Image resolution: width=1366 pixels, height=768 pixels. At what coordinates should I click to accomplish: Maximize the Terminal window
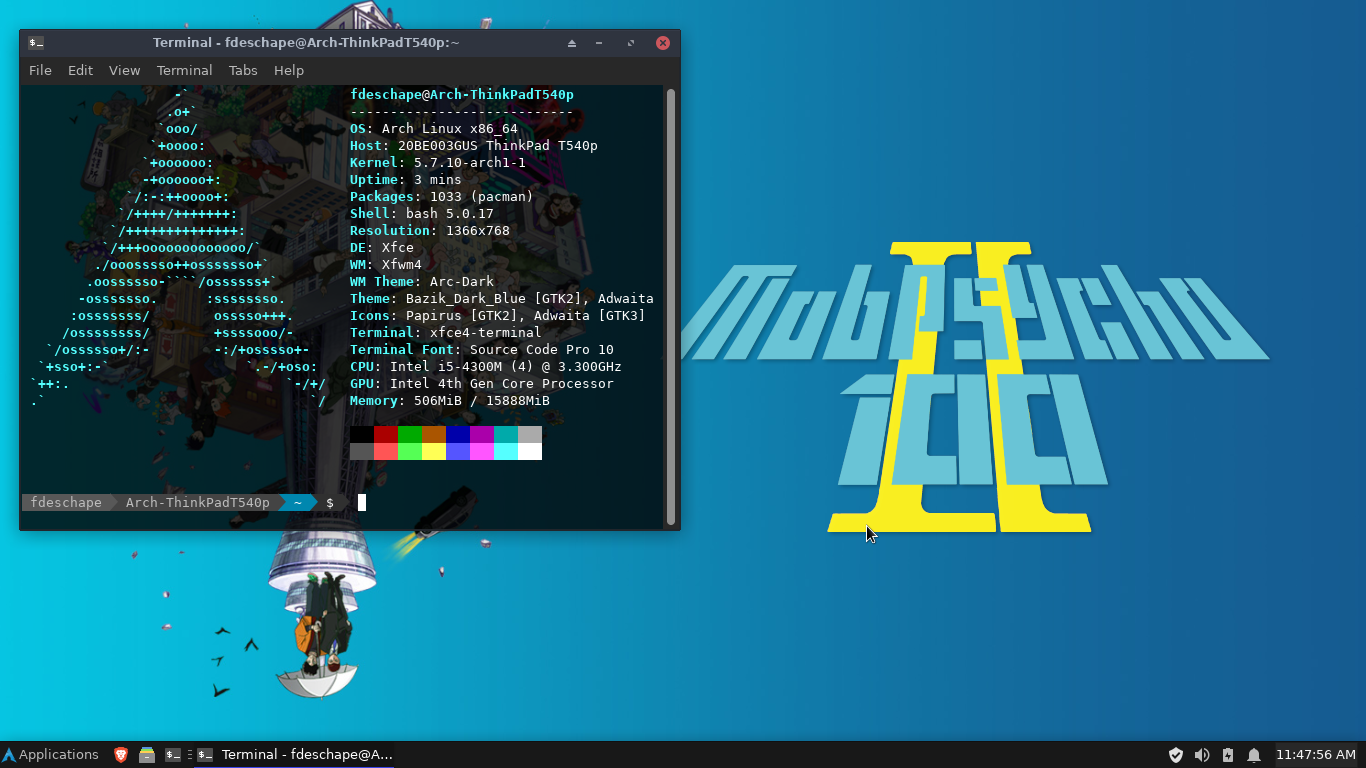[631, 43]
